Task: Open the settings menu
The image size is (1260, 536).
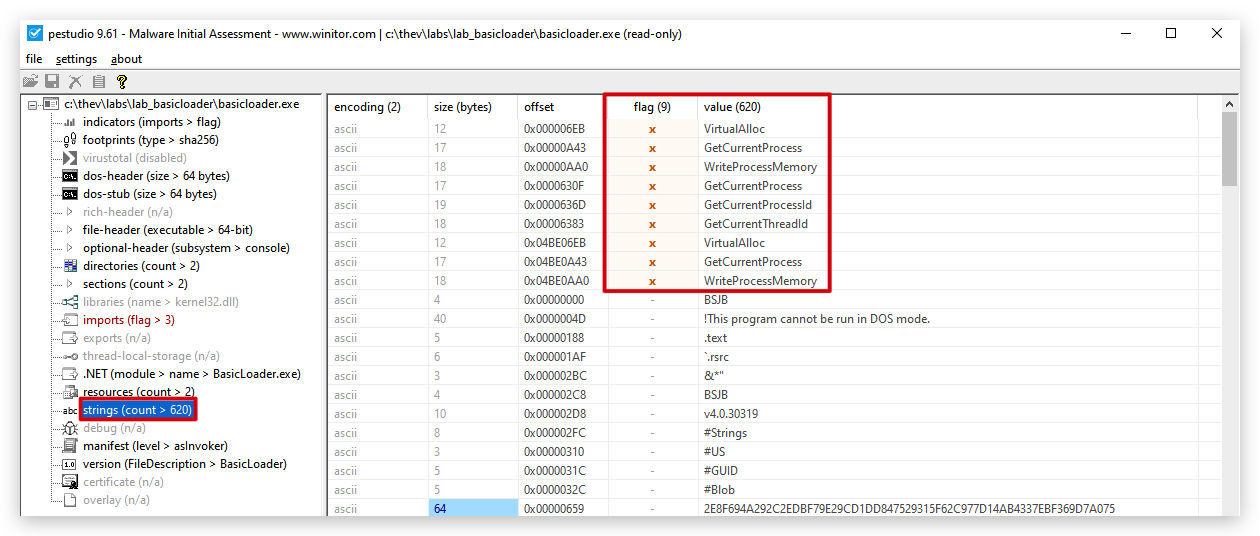Action: (76, 59)
